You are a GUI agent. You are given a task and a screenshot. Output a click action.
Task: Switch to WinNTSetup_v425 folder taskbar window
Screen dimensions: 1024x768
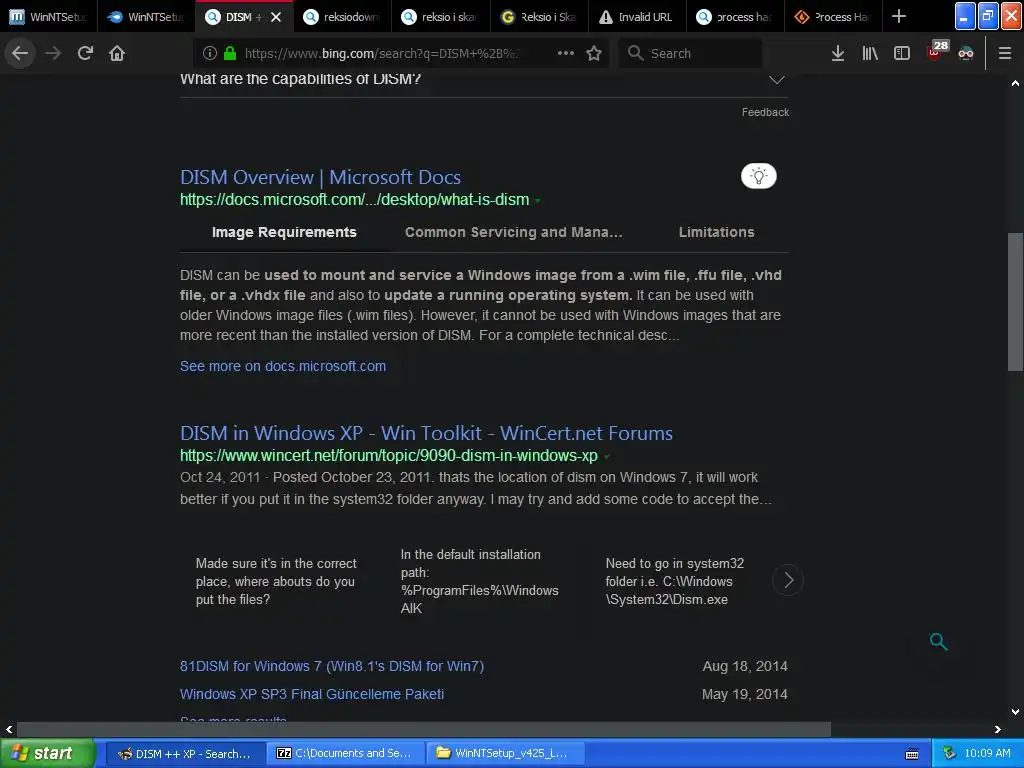click(505, 754)
